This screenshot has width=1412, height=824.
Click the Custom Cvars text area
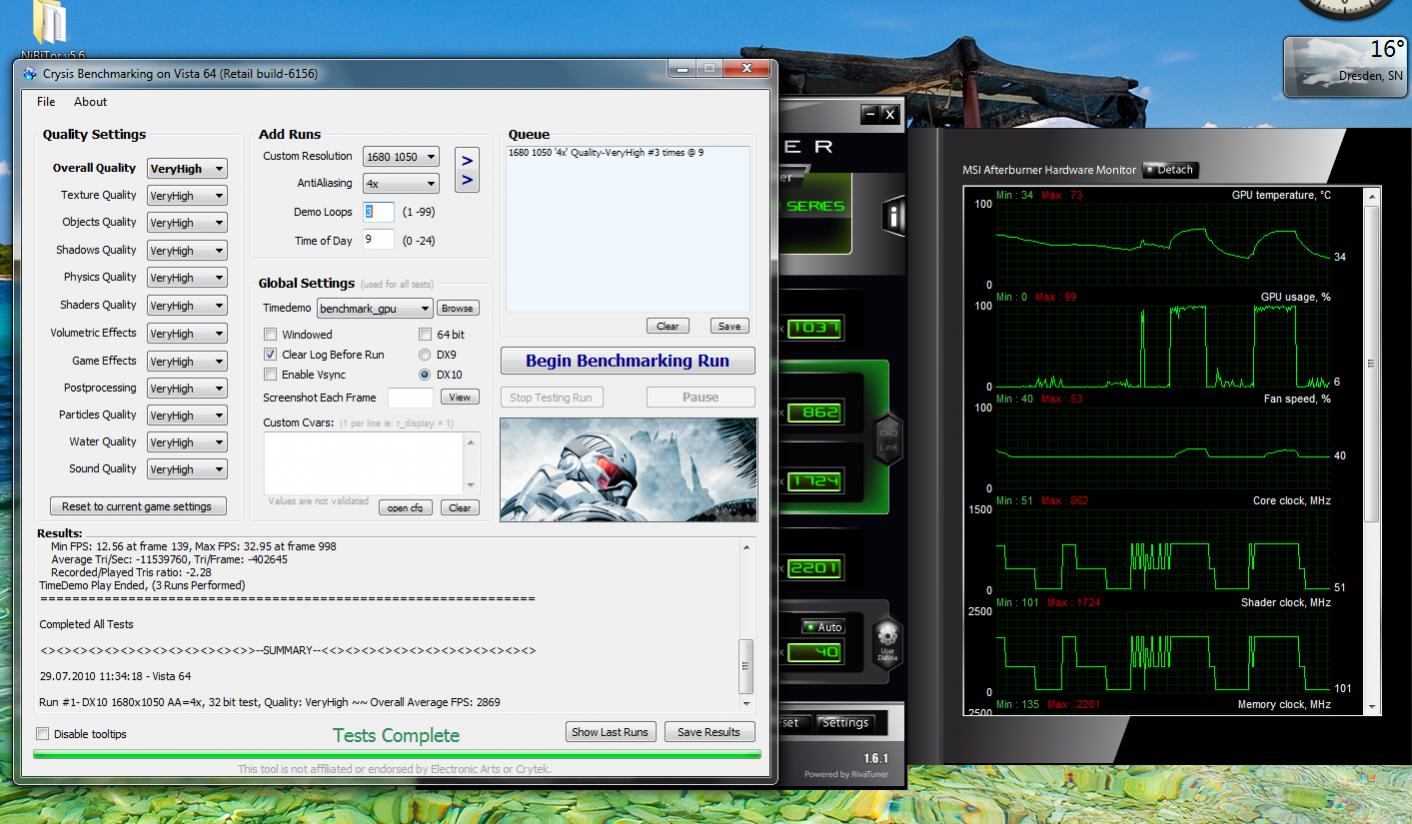point(365,462)
